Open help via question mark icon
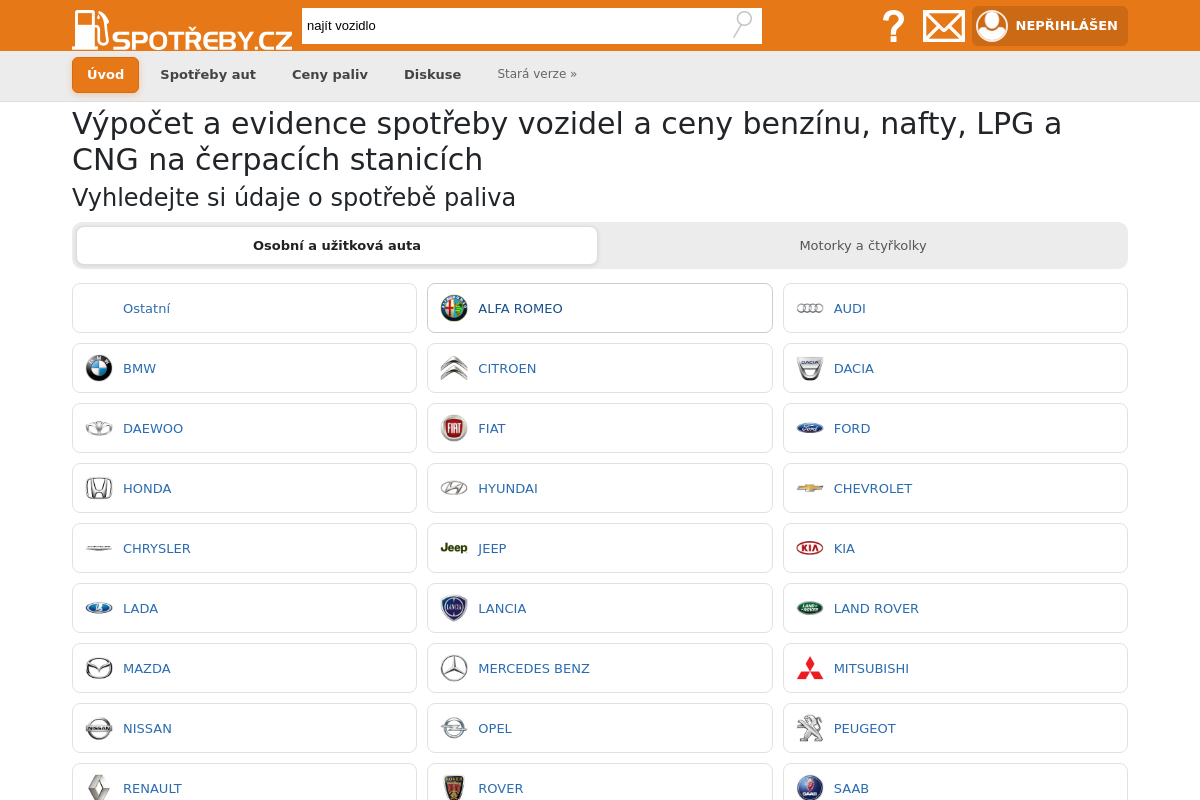Viewport: 1200px width, 800px height. (x=893, y=26)
